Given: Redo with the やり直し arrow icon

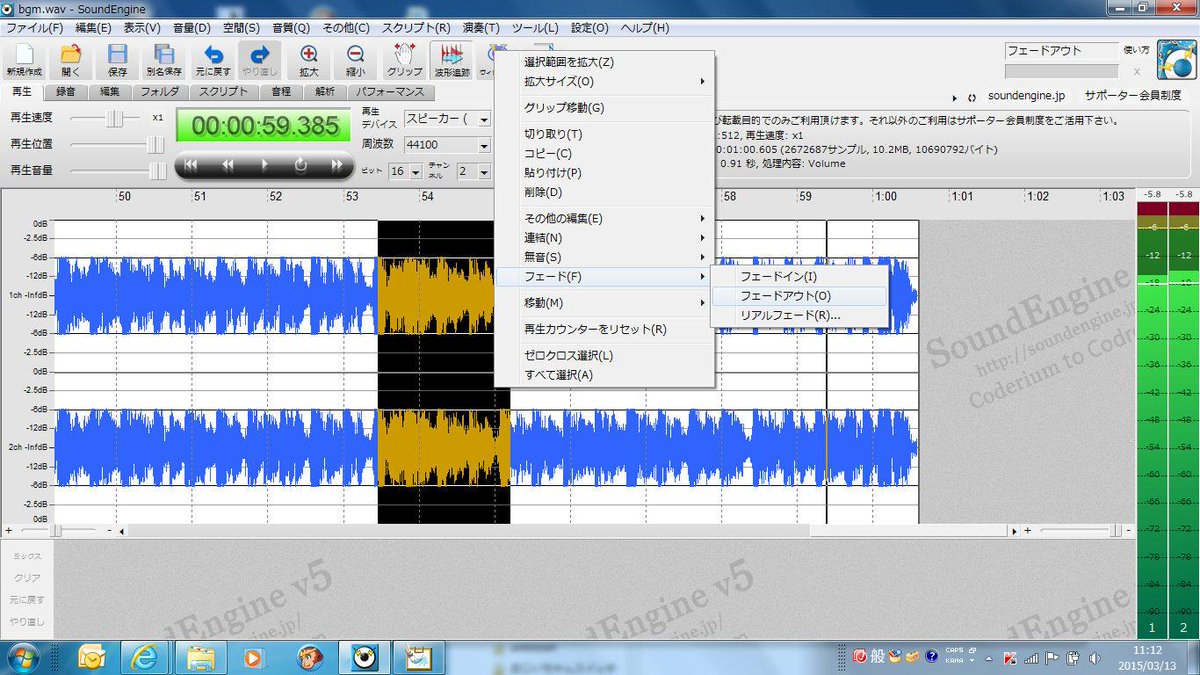Looking at the screenshot, I should click(260, 60).
